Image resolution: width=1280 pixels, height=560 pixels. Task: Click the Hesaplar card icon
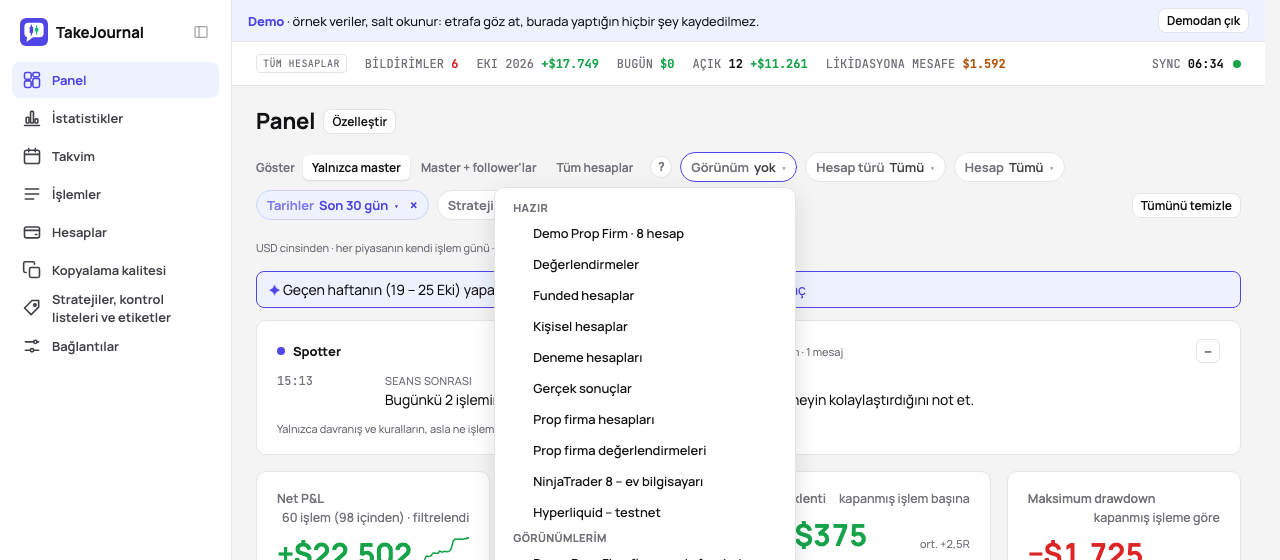click(32, 232)
